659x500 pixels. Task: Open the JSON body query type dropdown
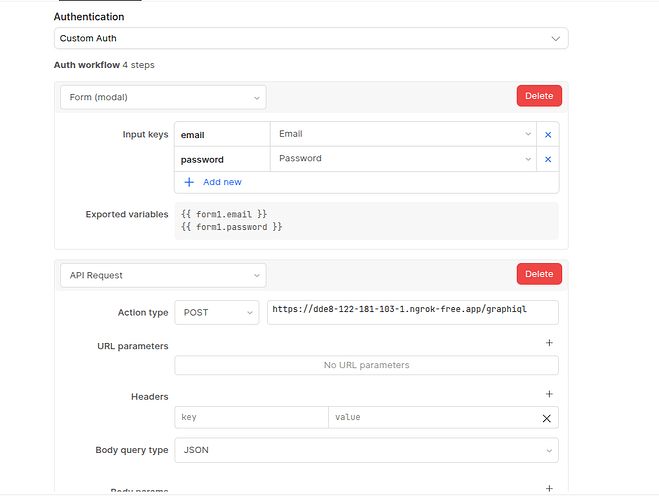[x=366, y=450]
